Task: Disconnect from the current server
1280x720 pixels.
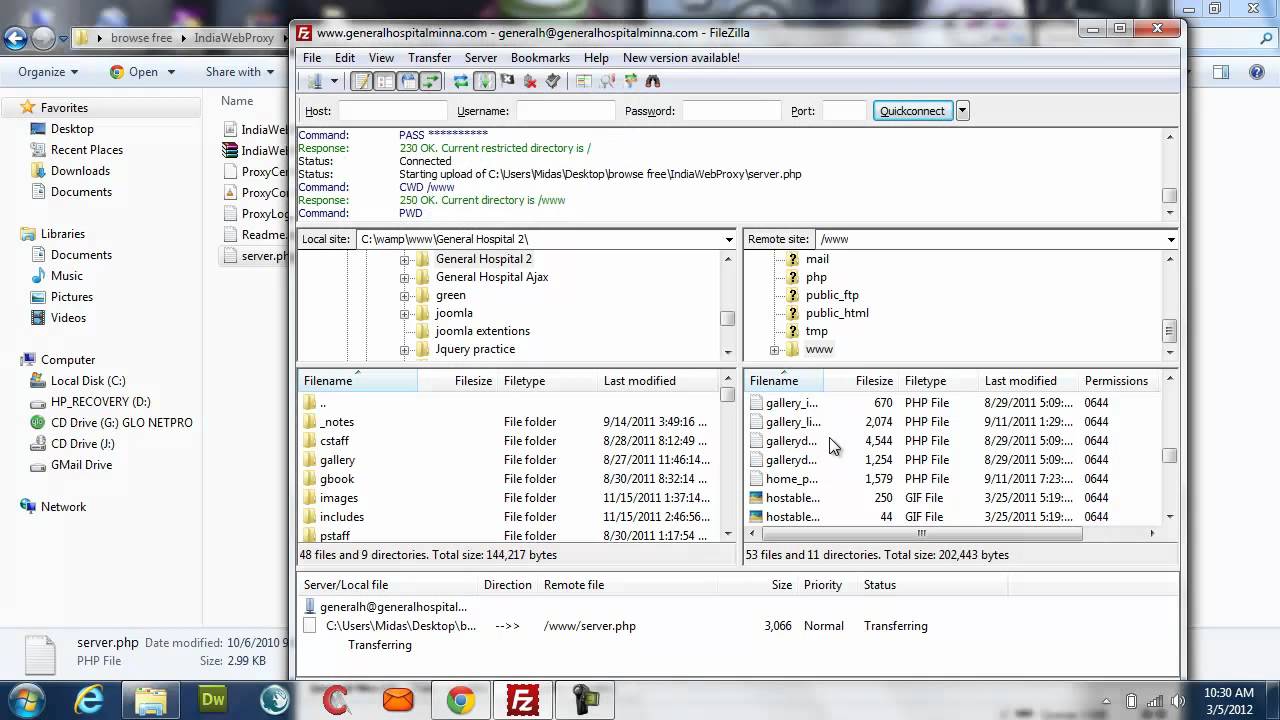Action: (530, 81)
